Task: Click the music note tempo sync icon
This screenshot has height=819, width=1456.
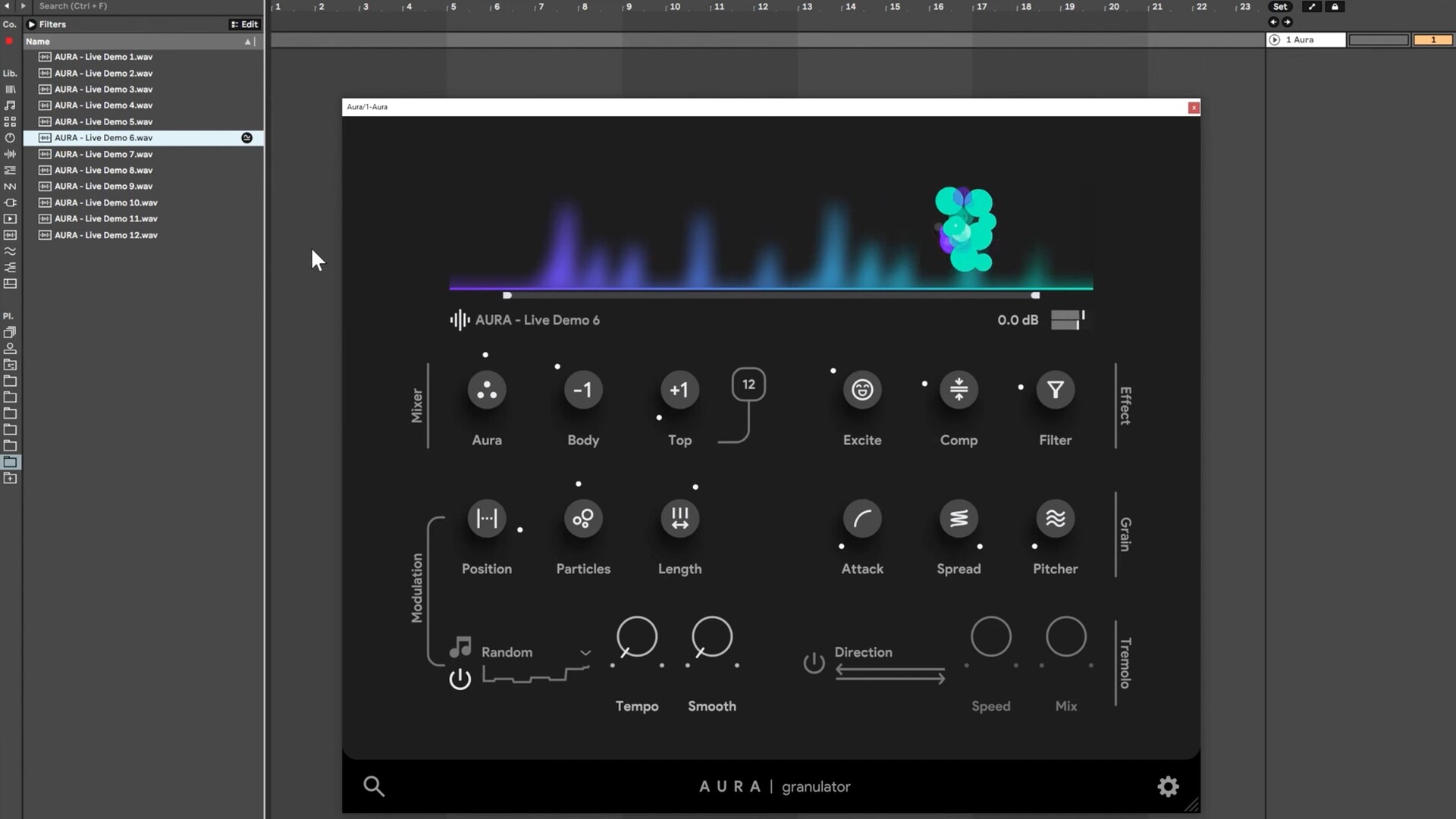Action: tap(460, 647)
